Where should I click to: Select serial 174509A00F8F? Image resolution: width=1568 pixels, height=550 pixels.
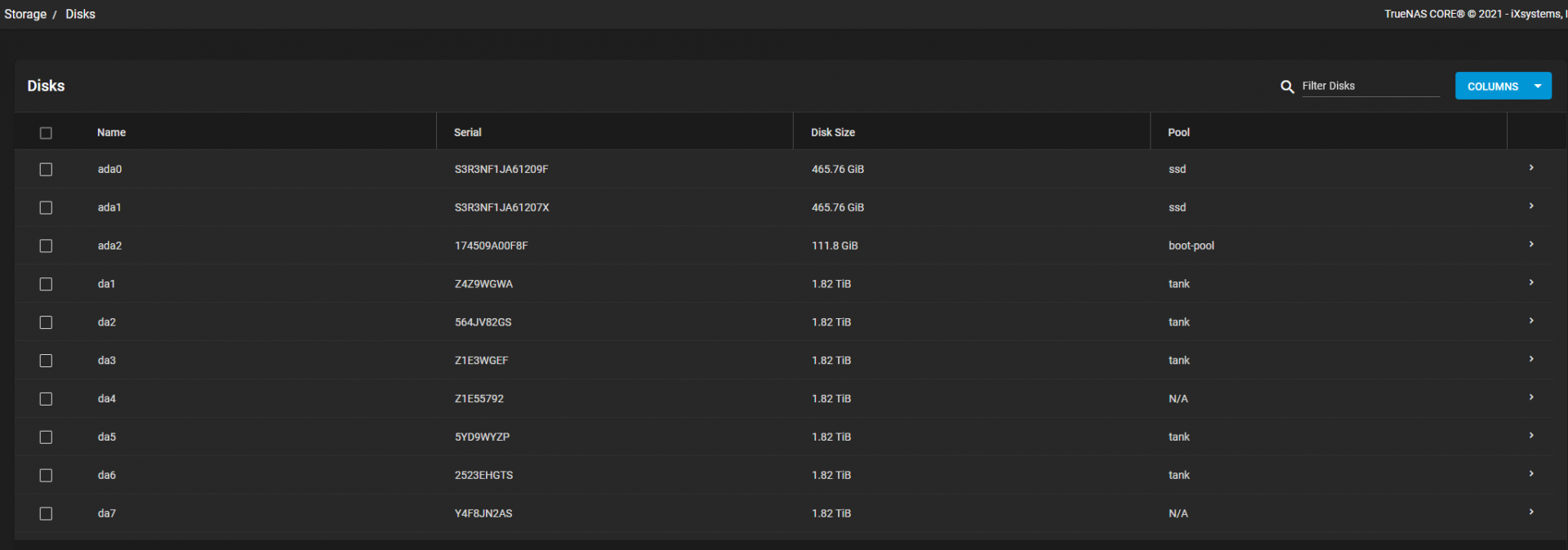pyautogui.click(x=491, y=246)
